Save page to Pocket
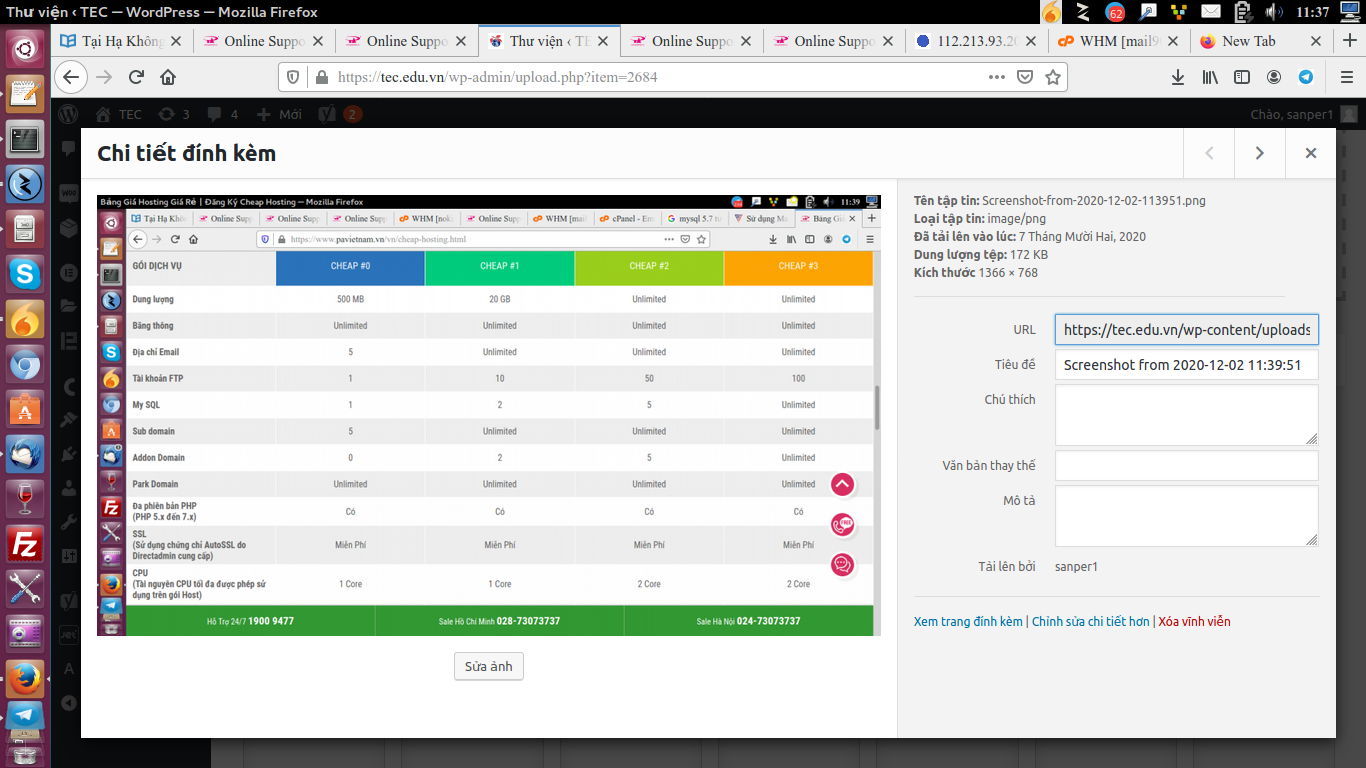1366x768 pixels. click(x=1025, y=77)
